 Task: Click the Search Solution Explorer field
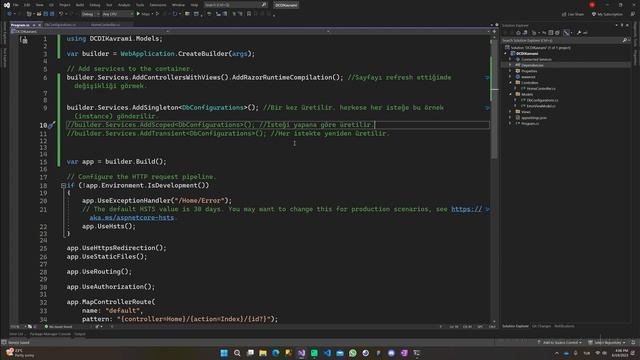pyautogui.click(x=561, y=40)
